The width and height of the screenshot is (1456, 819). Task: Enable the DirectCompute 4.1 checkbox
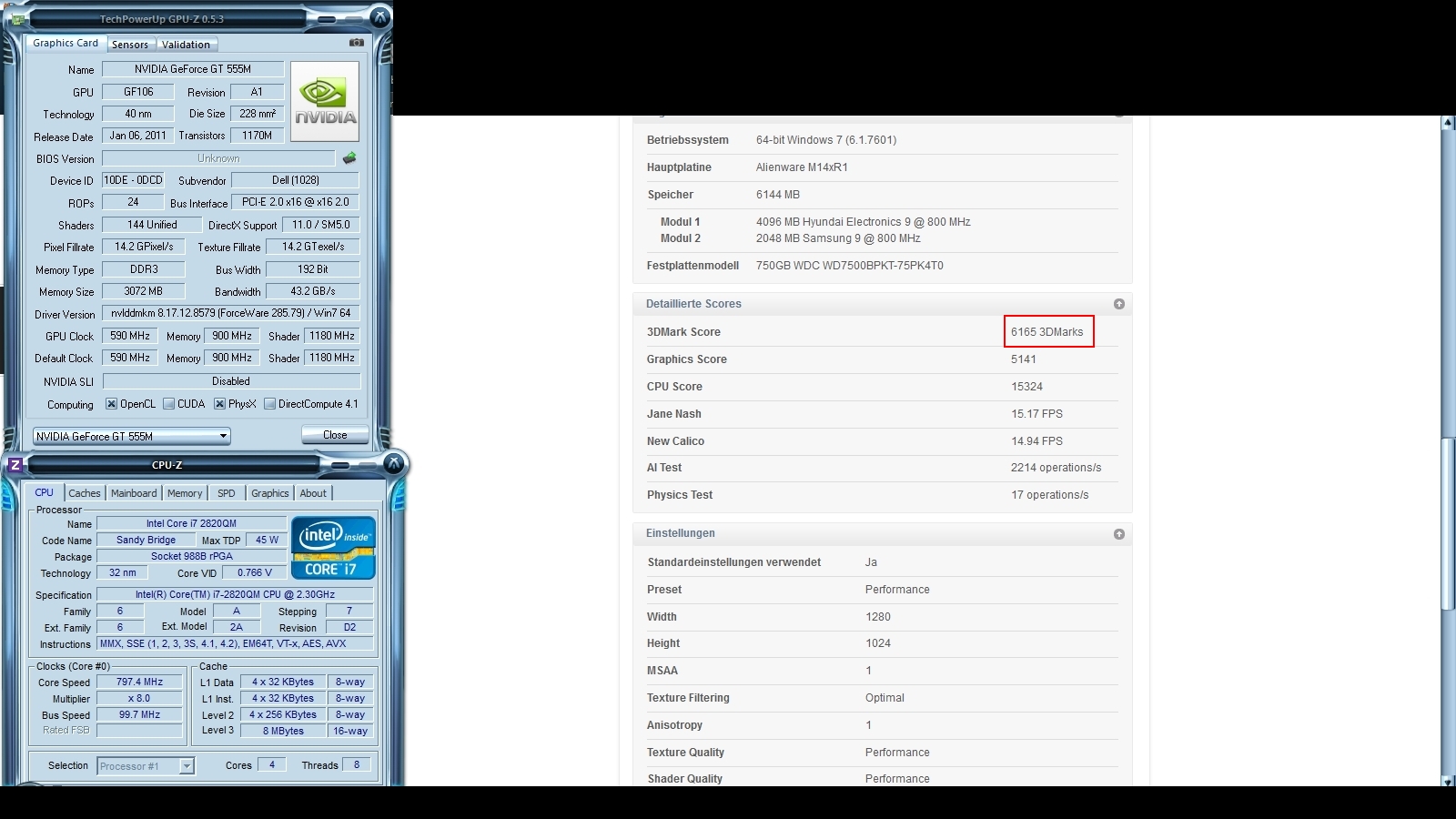click(269, 404)
